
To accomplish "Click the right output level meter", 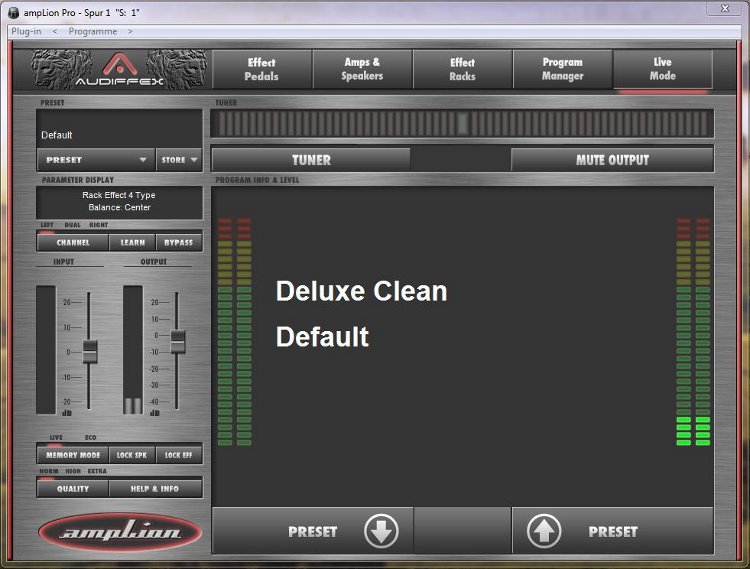I will tap(693, 332).
